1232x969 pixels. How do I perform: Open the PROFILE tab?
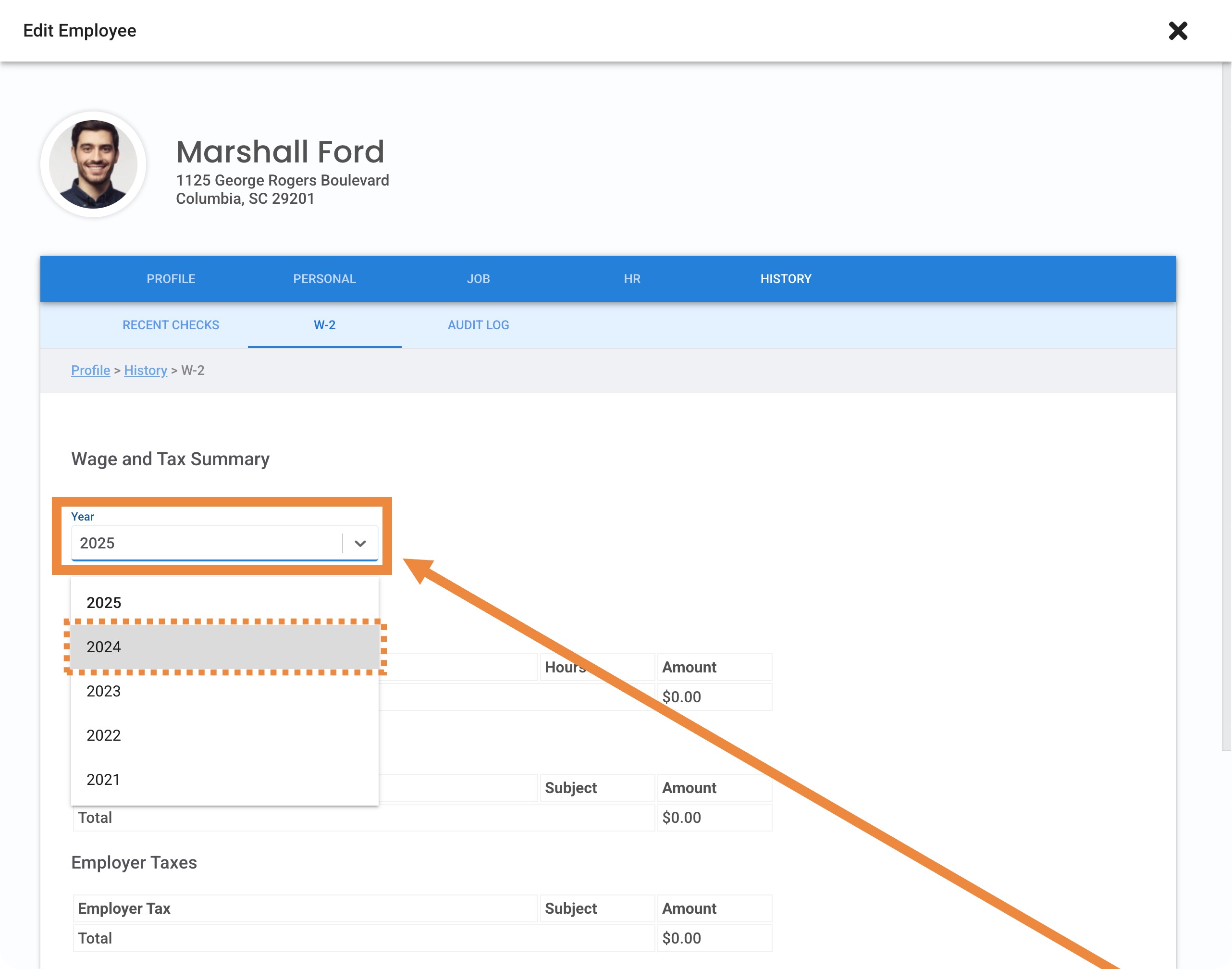tap(171, 279)
